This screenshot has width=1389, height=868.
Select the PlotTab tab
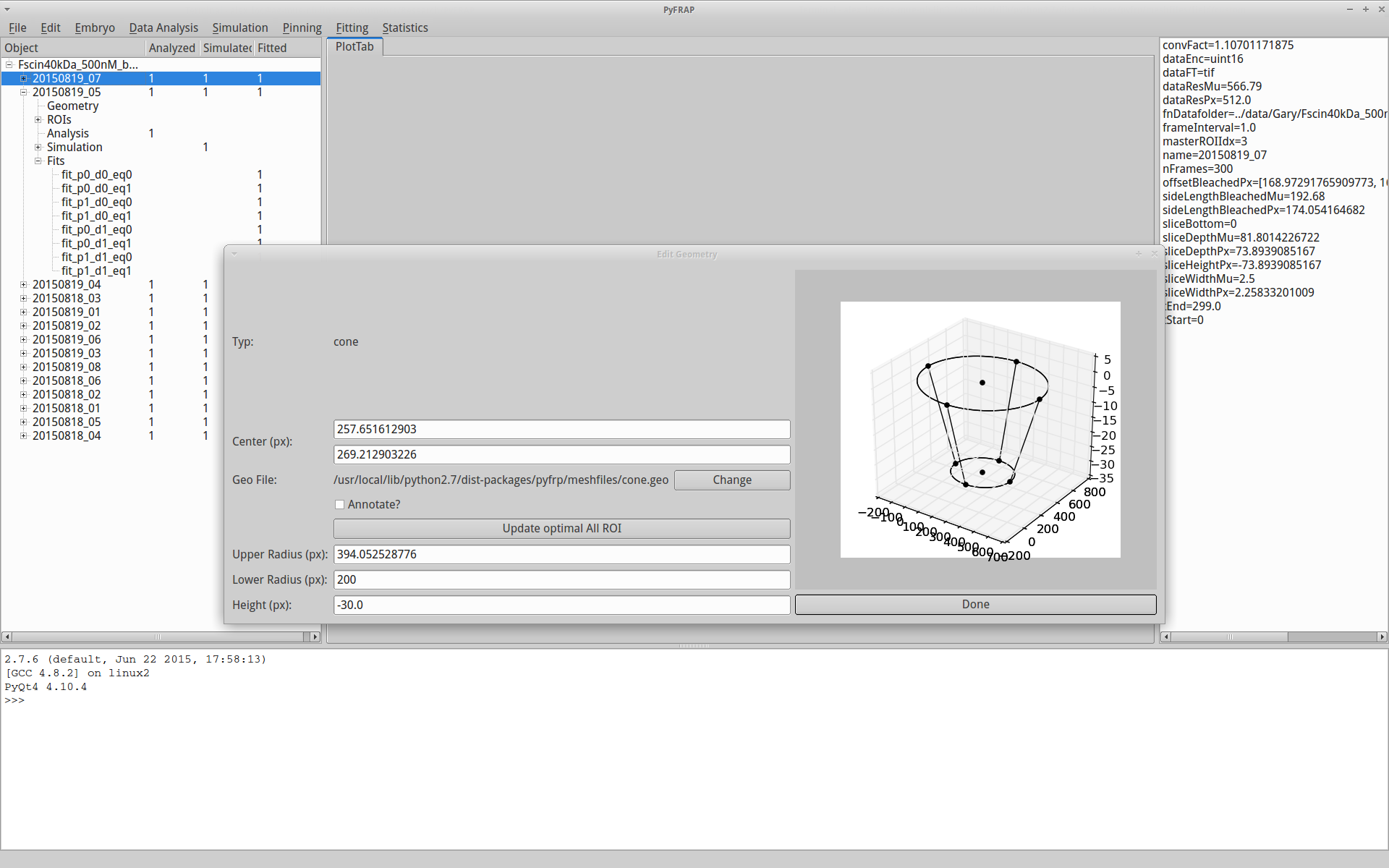pyautogui.click(x=354, y=46)
